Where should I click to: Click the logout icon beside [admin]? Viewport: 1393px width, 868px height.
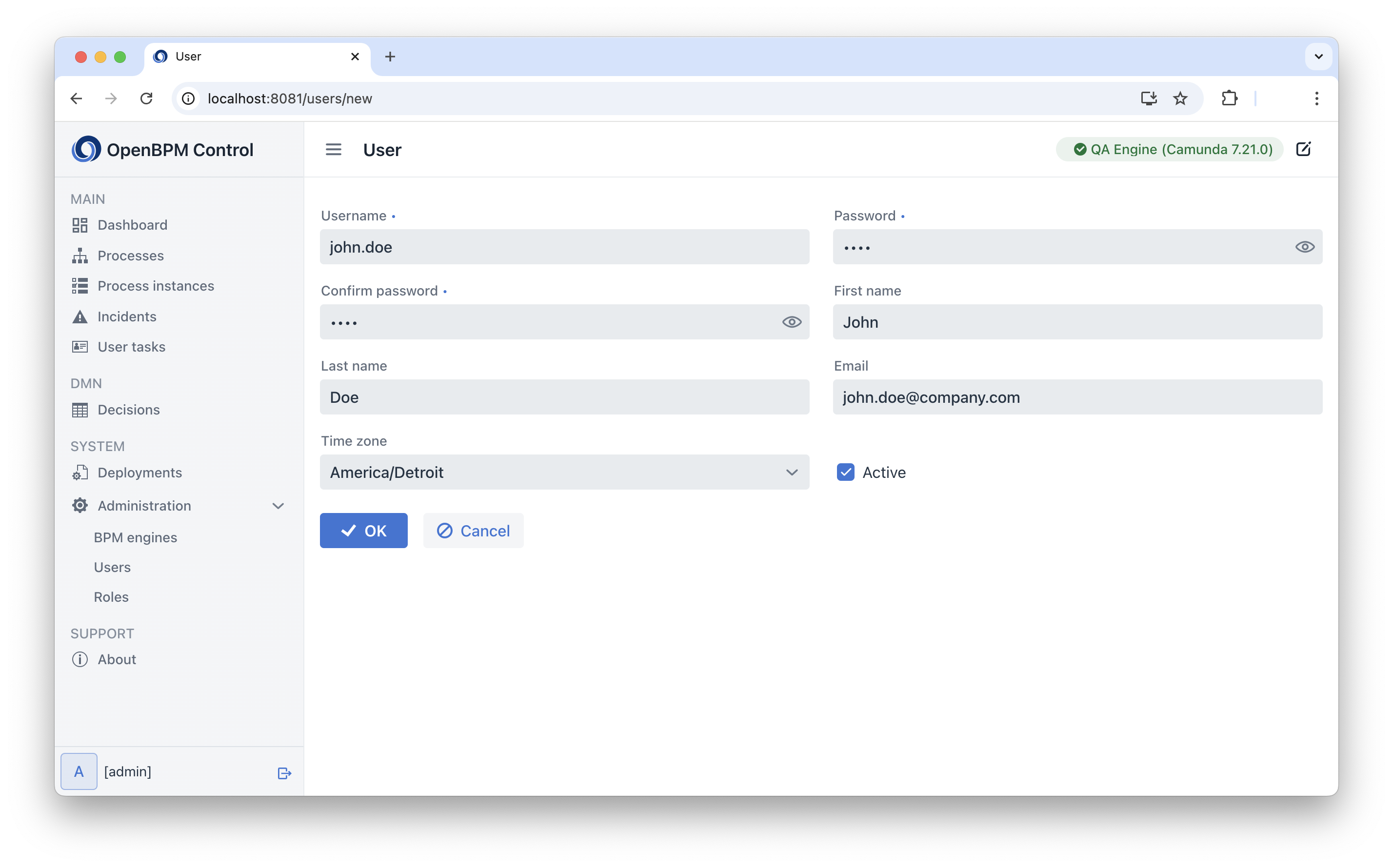click(x=284, y=773)
